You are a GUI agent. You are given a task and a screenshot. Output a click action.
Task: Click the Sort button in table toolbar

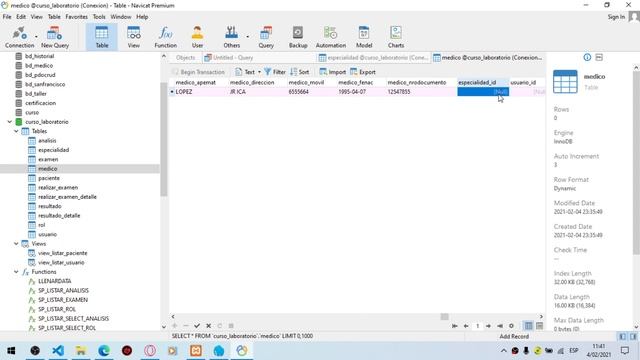[300, 72]
